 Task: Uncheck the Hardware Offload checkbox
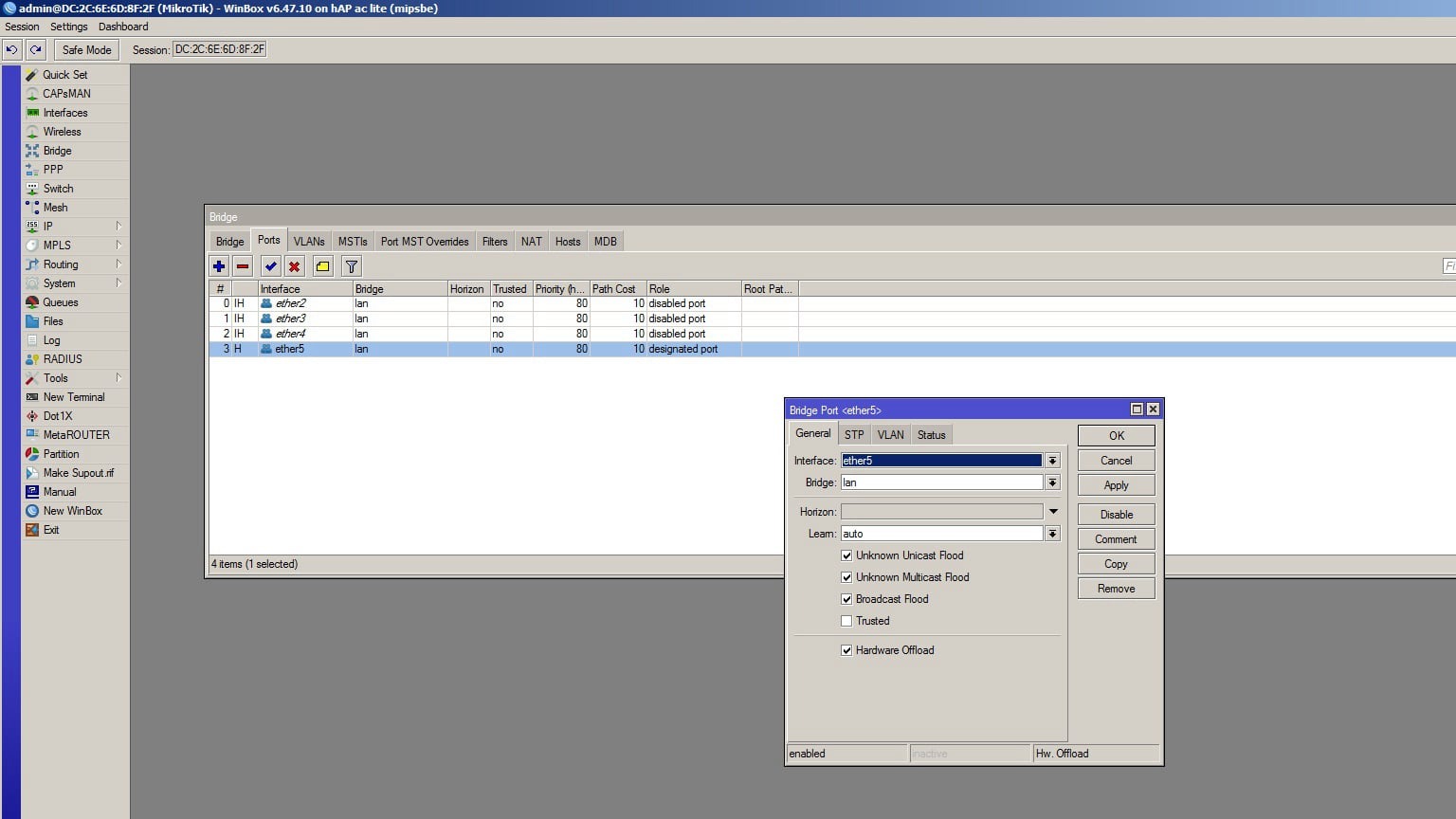click(x=846, y=650)
